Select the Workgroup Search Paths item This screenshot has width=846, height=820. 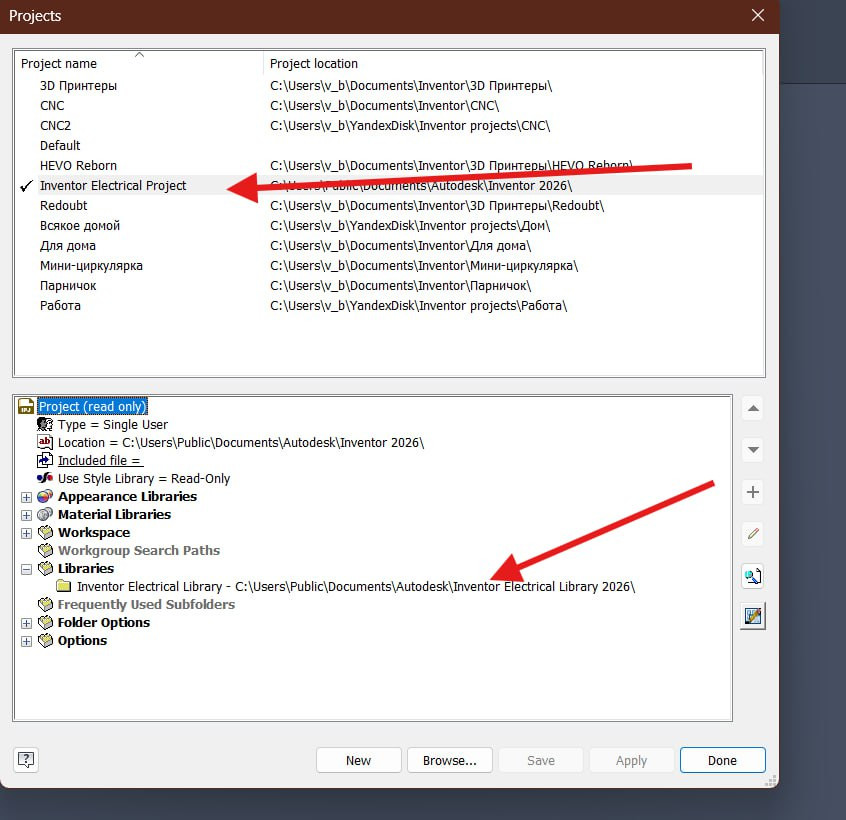[139, 550]
